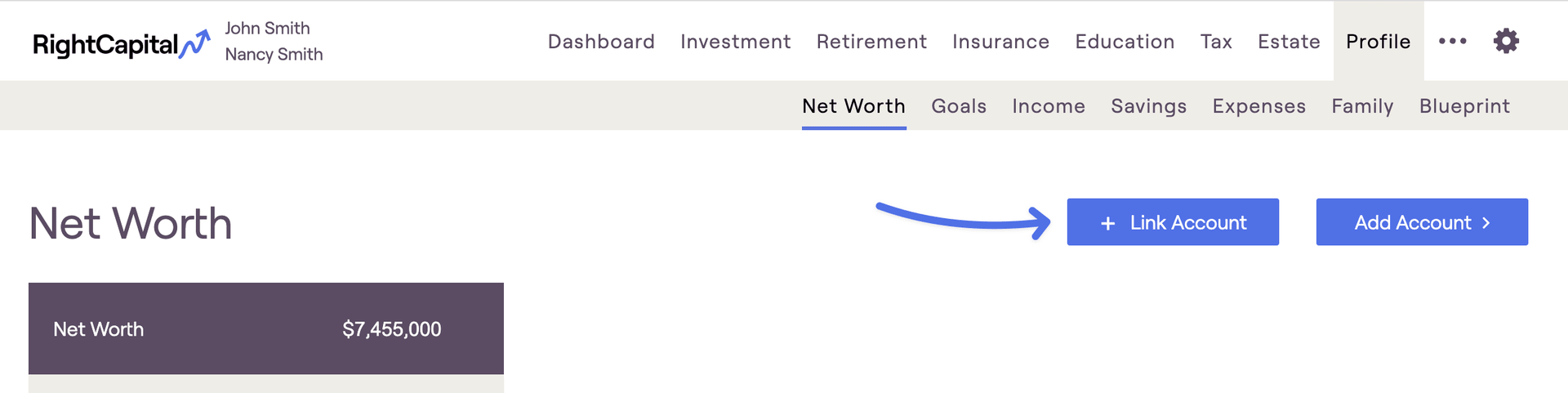Open the Dashboard menu
The width and height of the screenshot is (1568, 393).
click(601, 42)
